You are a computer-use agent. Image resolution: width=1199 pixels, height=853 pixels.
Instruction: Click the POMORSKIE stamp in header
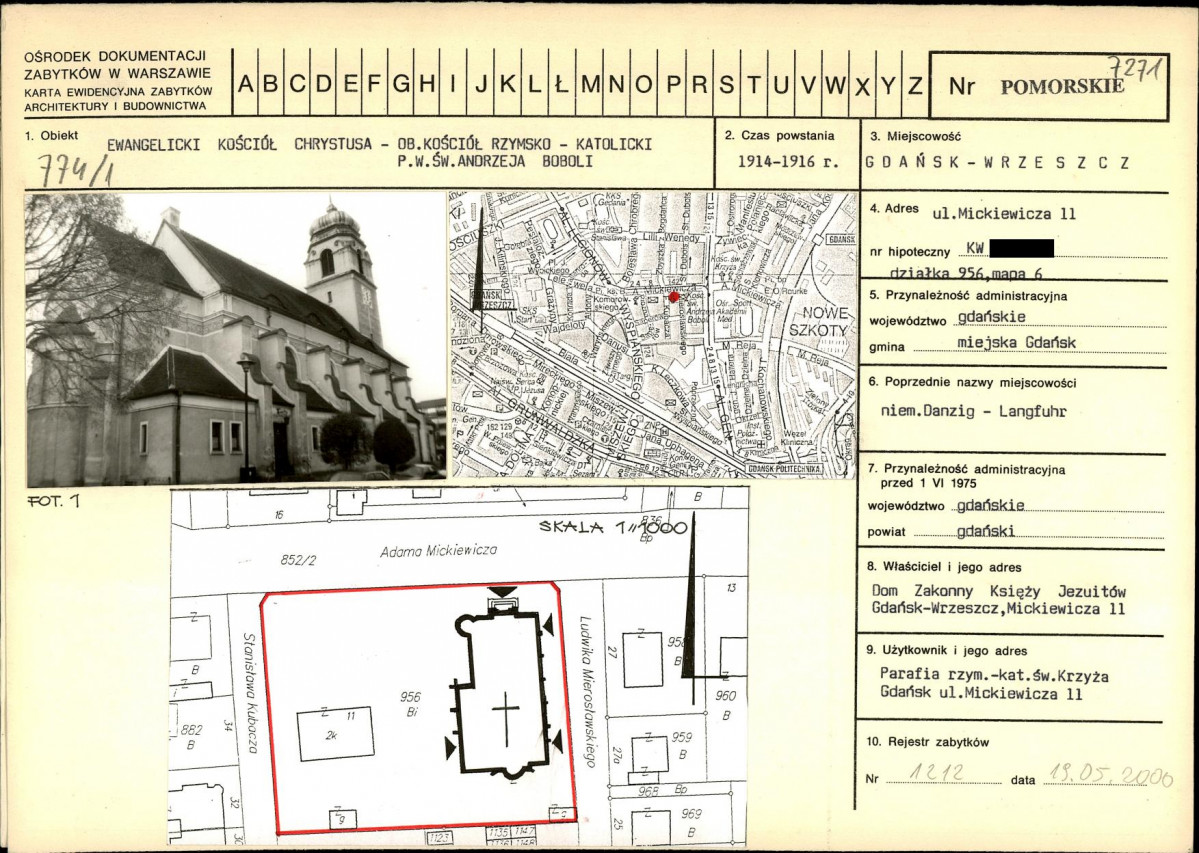1060,86
